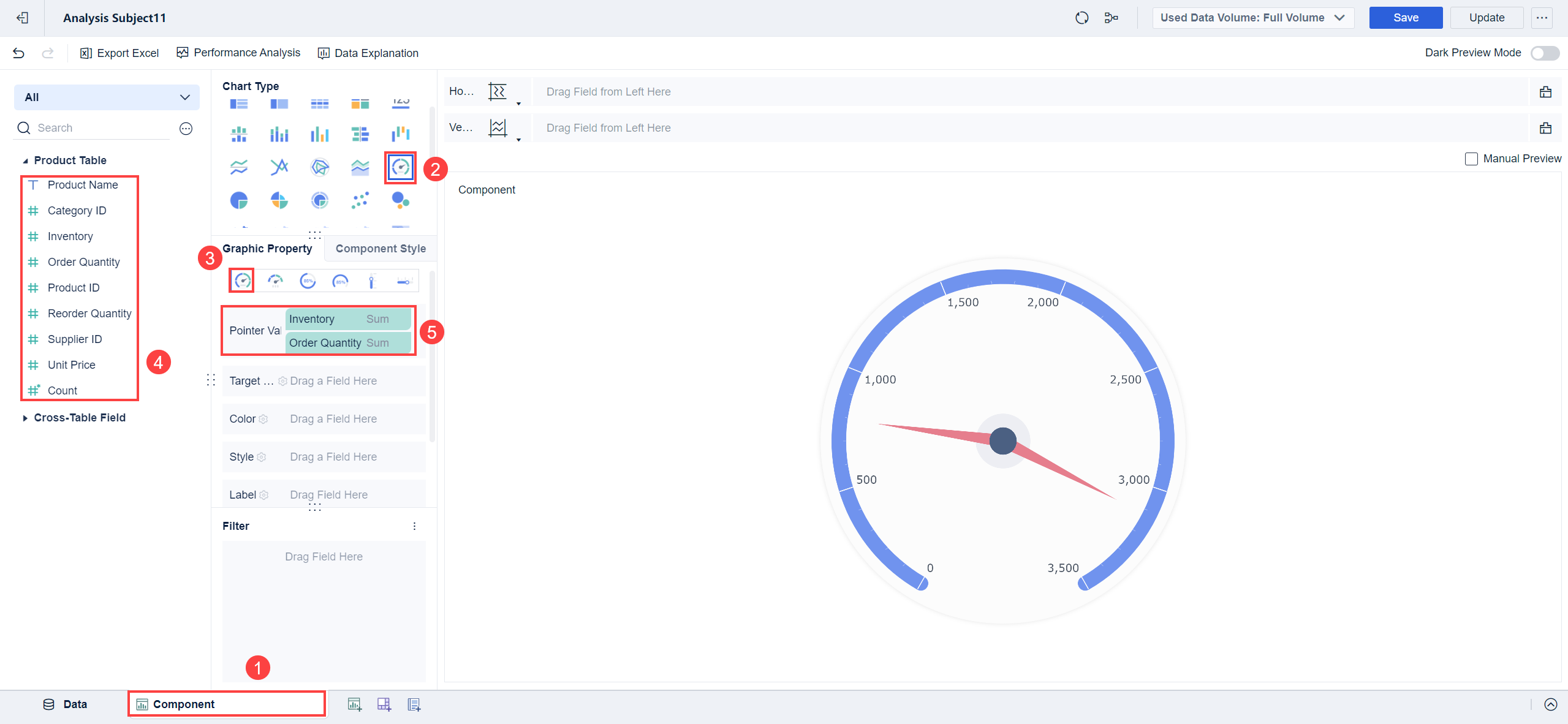Image resolution: width=1568 pixels, height=724 pixels.
Task: Select the radar chart type icon
Action: pyautogui.click(x=319, y=167)
